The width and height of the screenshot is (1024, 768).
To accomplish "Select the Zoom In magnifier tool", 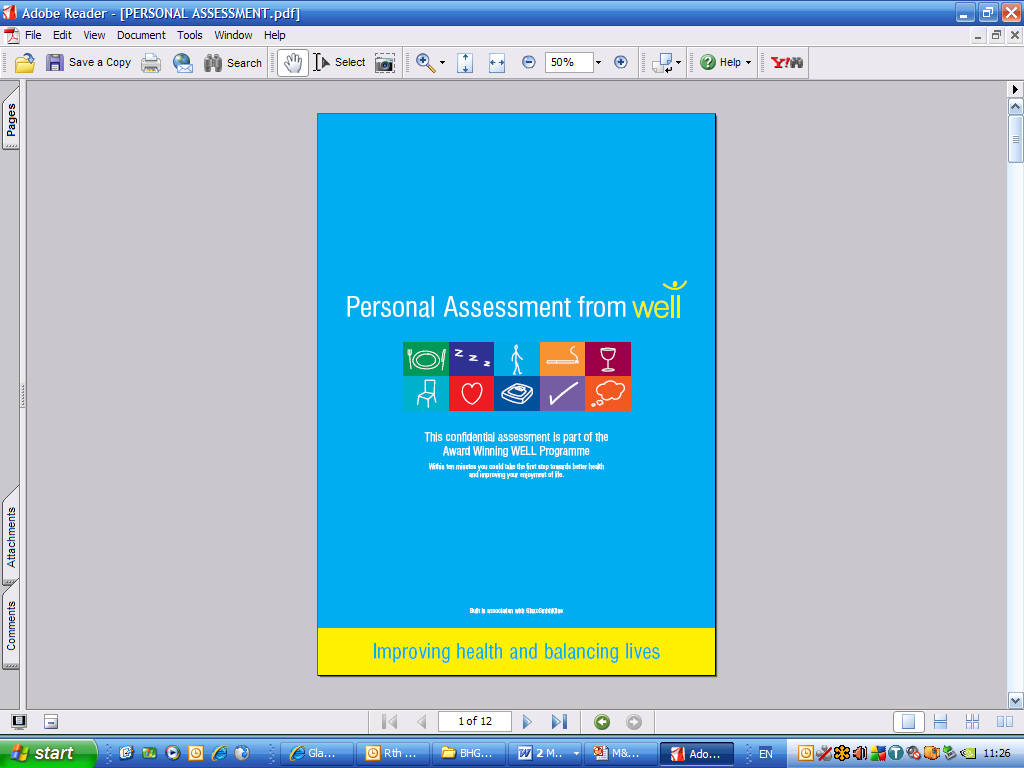I will [x=425, y=63].
